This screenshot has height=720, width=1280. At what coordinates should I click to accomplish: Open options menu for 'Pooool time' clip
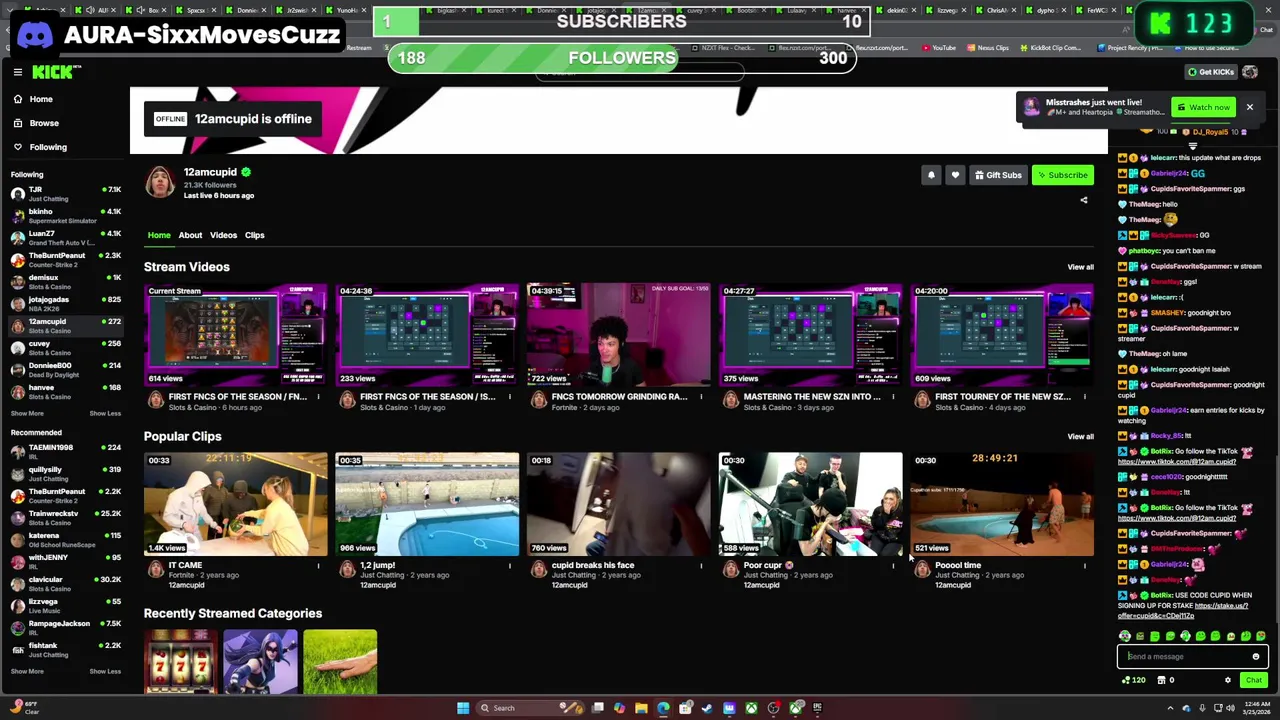[x=1085, y=566]
